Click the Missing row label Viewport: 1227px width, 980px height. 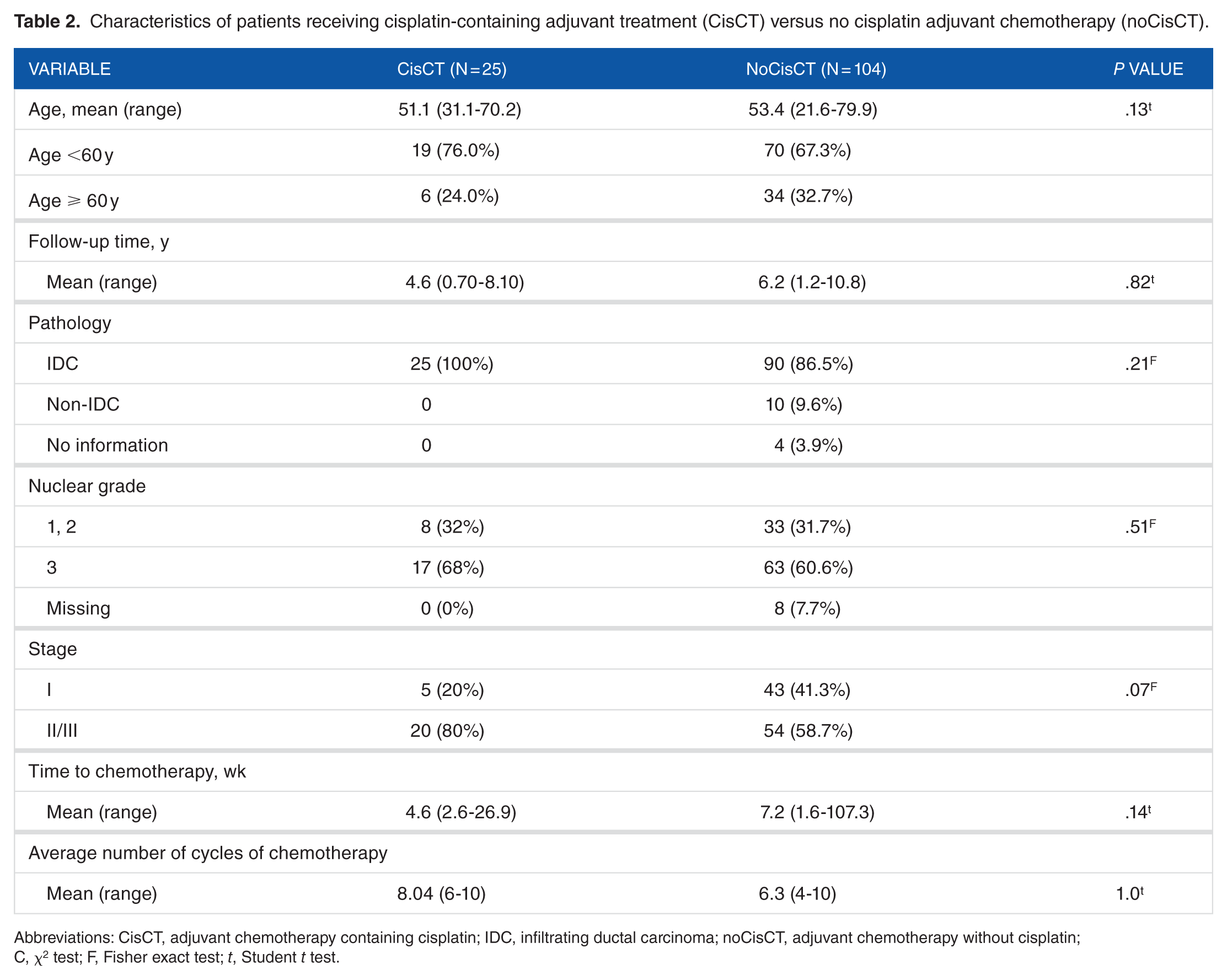click(x=78, y=608)
